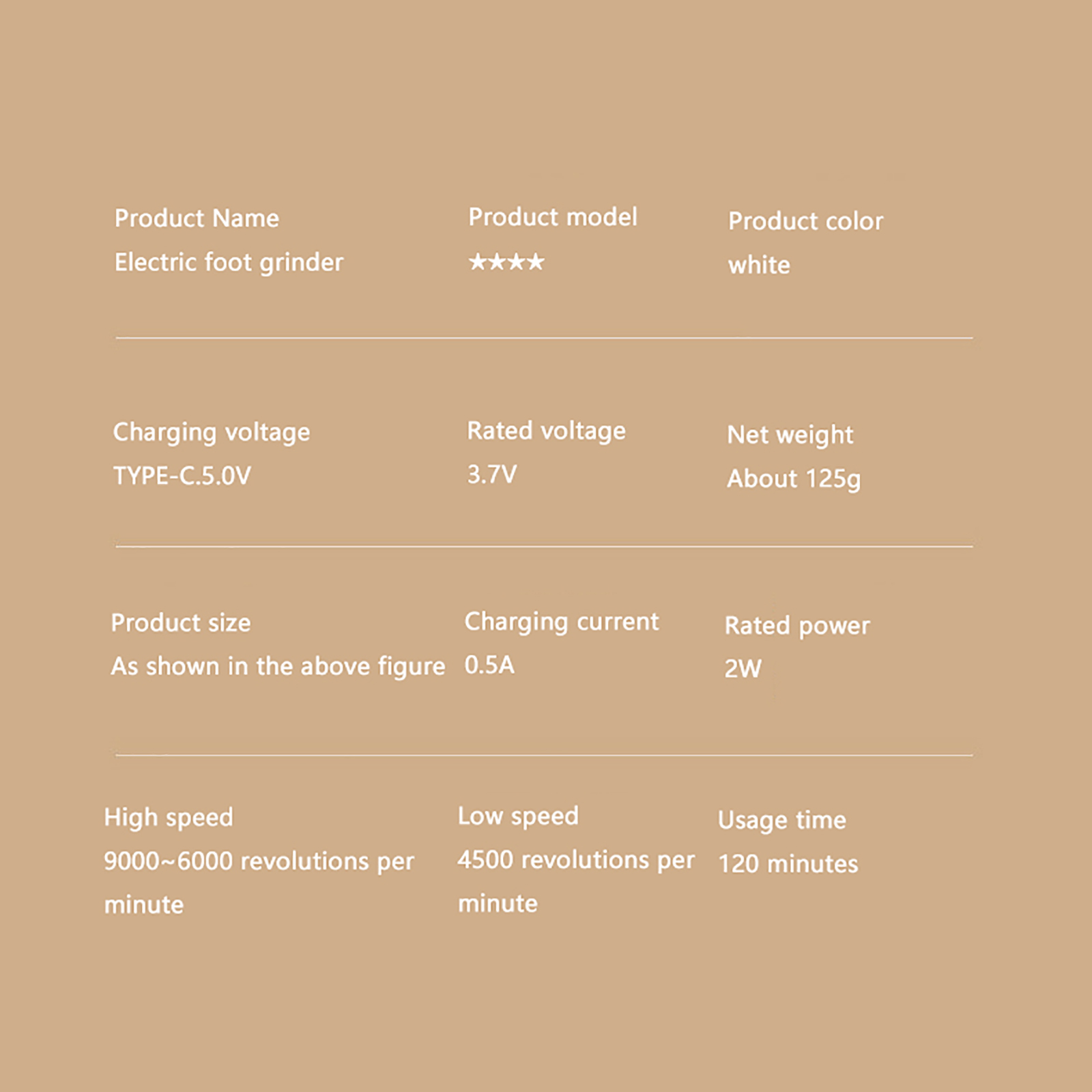
Task: Click the "Net weight" label
Action: click(790, 435)
